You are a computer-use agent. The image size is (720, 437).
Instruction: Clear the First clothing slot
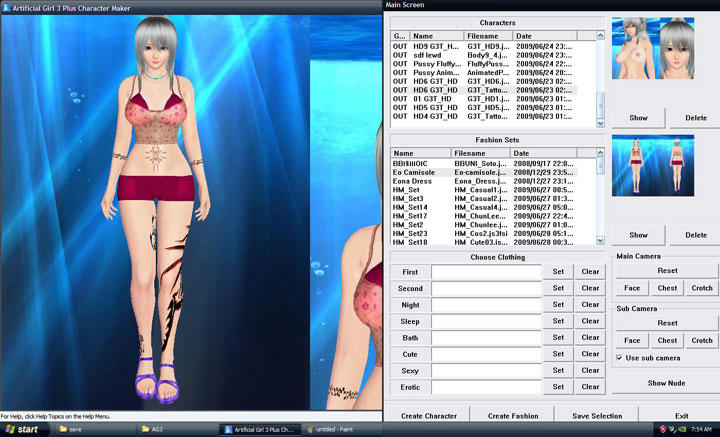tap(590, 272)
